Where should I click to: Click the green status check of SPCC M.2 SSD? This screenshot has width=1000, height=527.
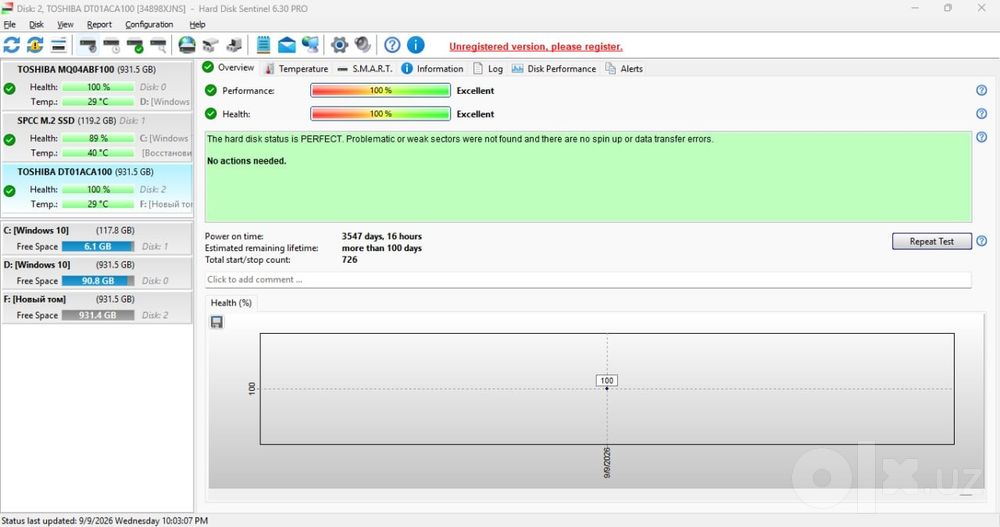[x=10, y=140]
